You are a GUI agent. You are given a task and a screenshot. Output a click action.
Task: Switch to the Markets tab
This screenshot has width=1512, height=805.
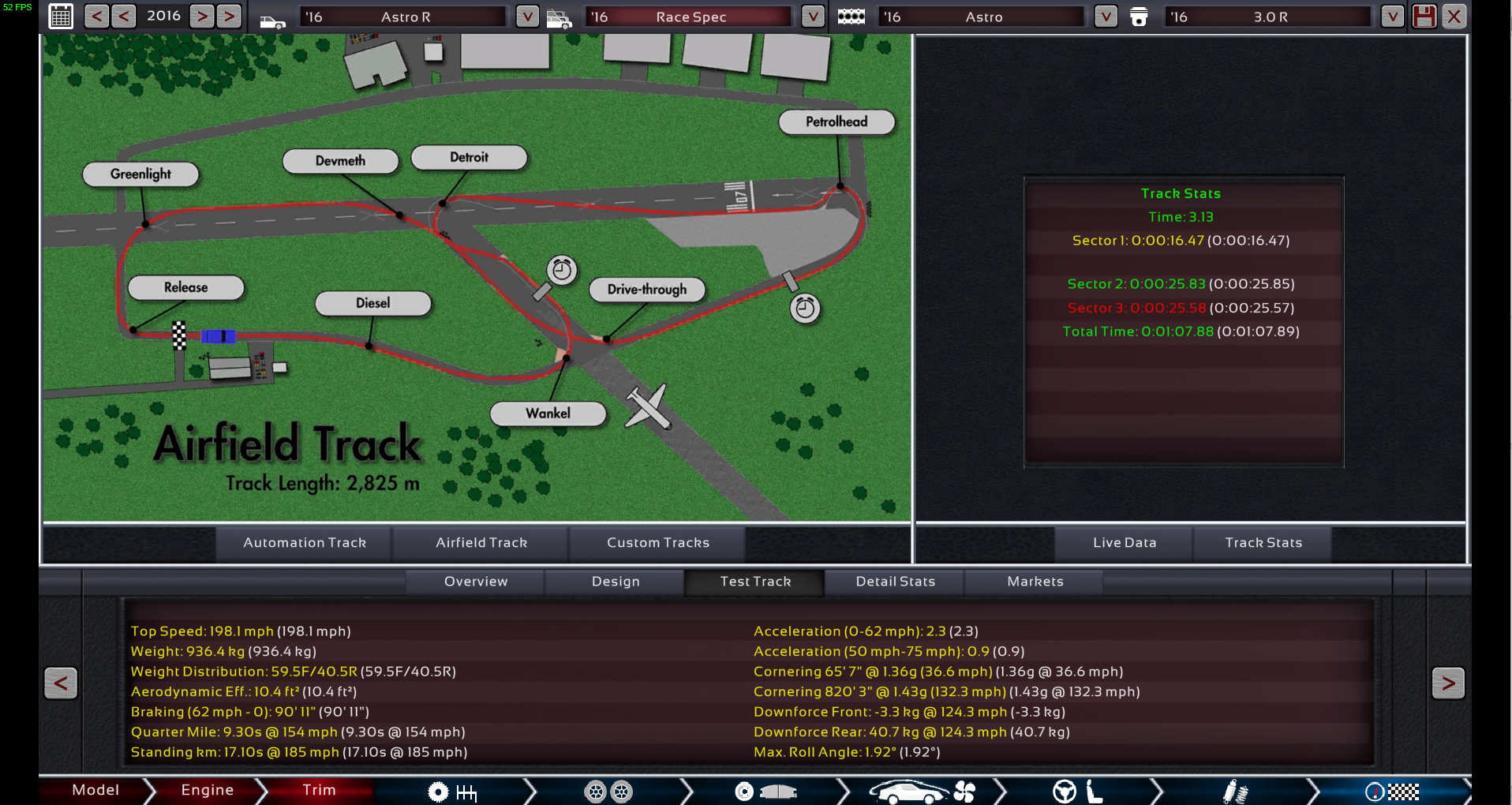tap(1035, 582)
